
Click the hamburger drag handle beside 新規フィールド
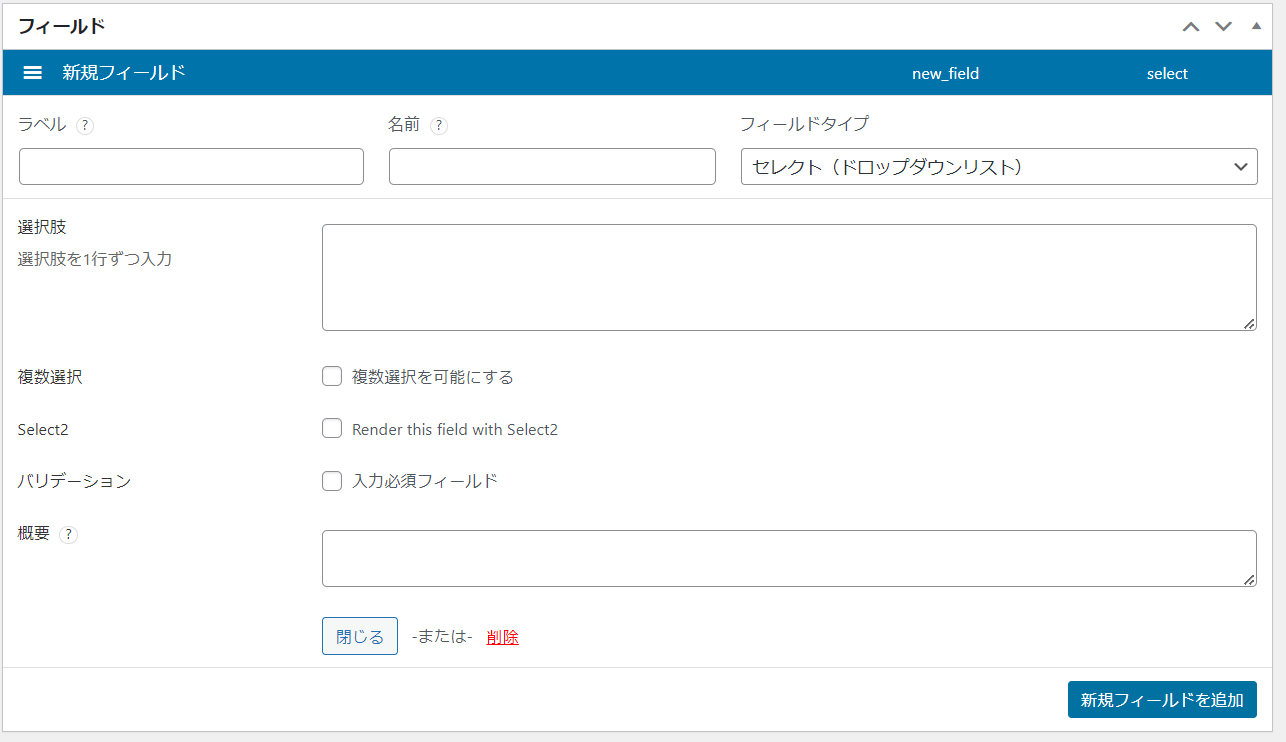(x=33, y=73)
